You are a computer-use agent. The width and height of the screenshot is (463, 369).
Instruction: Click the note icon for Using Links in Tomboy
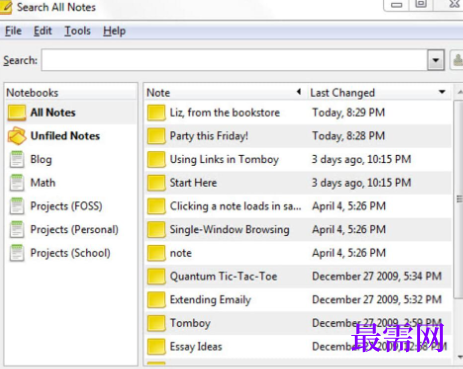pos(156,159)
